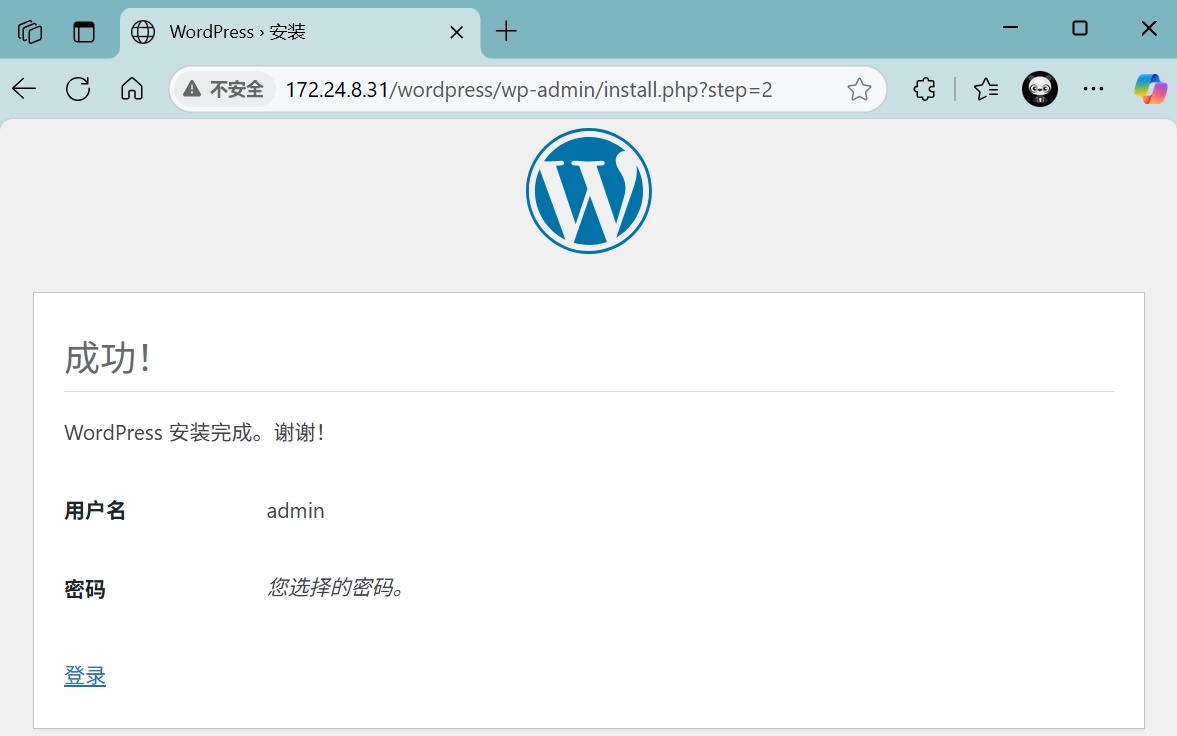Screen dimensions: 1177x736
Task: Add this page to favorites with star
Action: pyautogui.click(x=859, y=90)
